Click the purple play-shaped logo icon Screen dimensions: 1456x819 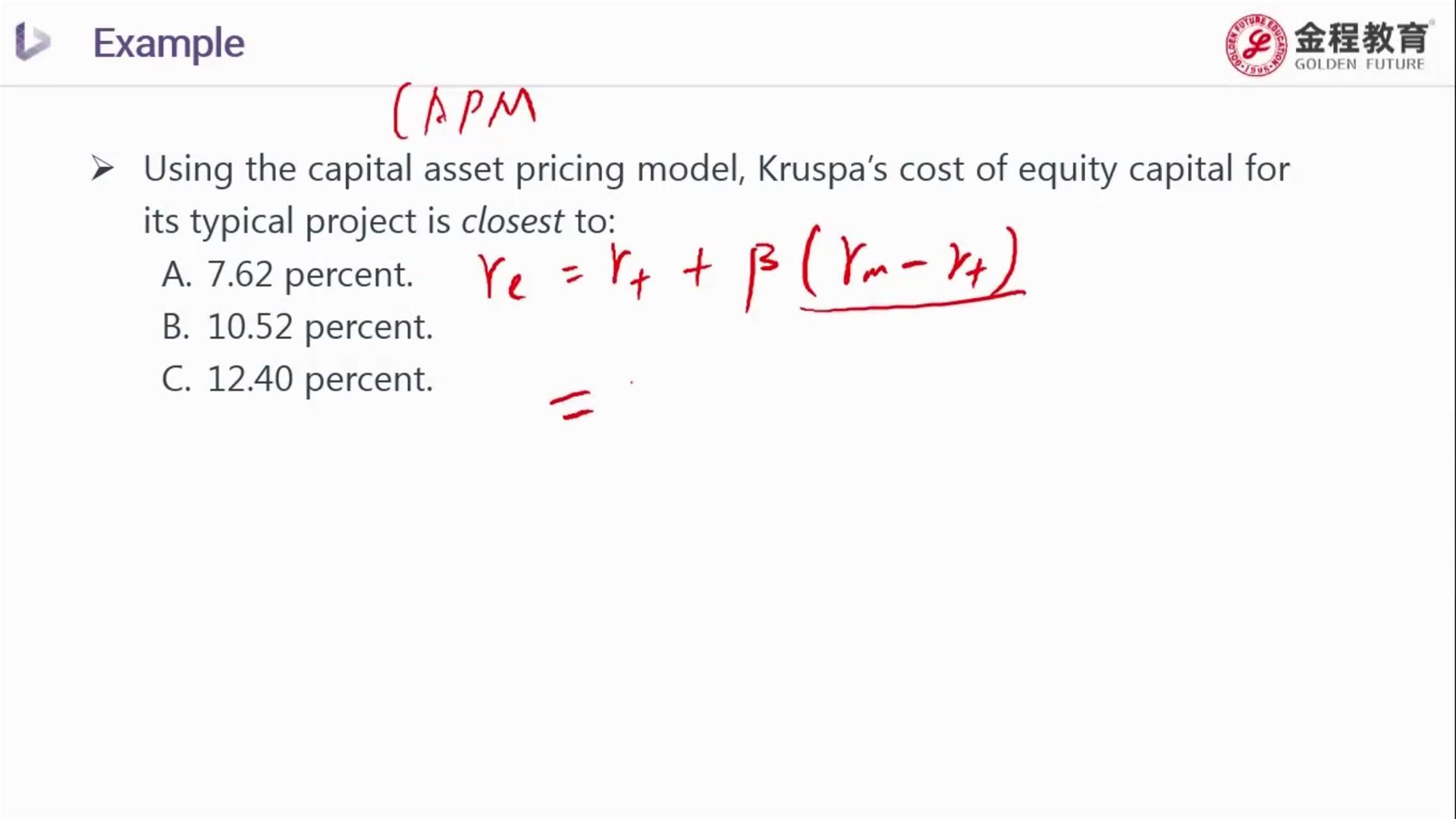[x=32, y=42]
